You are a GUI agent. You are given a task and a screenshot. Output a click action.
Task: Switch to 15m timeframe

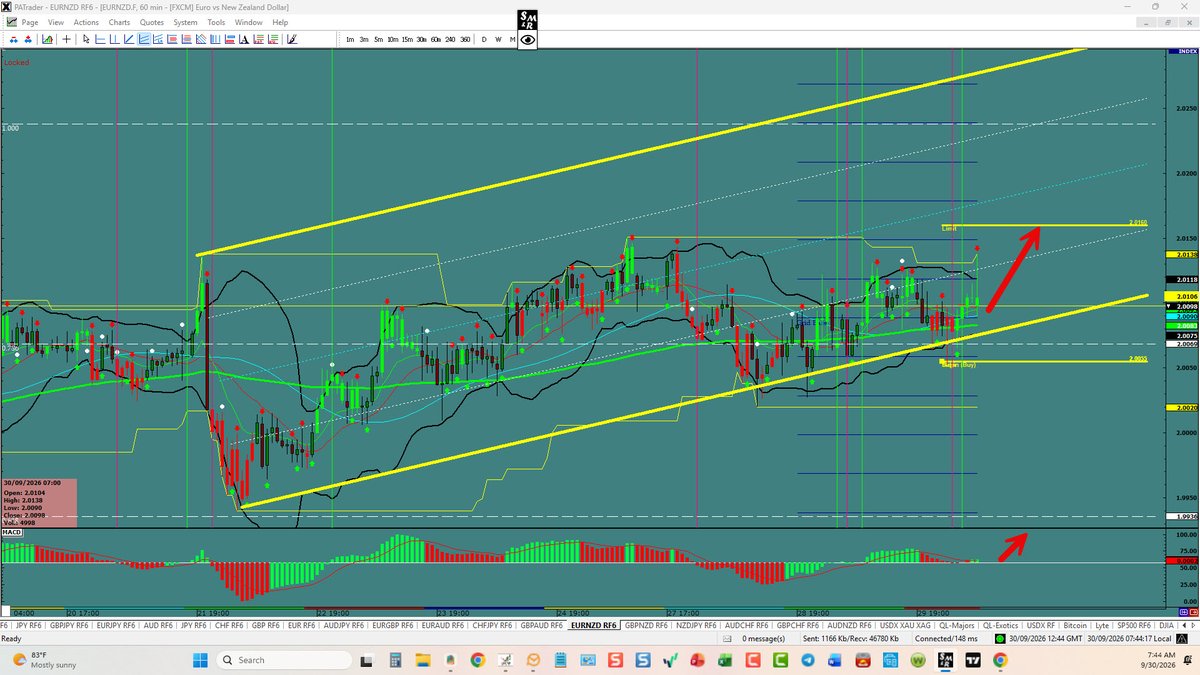407,40
